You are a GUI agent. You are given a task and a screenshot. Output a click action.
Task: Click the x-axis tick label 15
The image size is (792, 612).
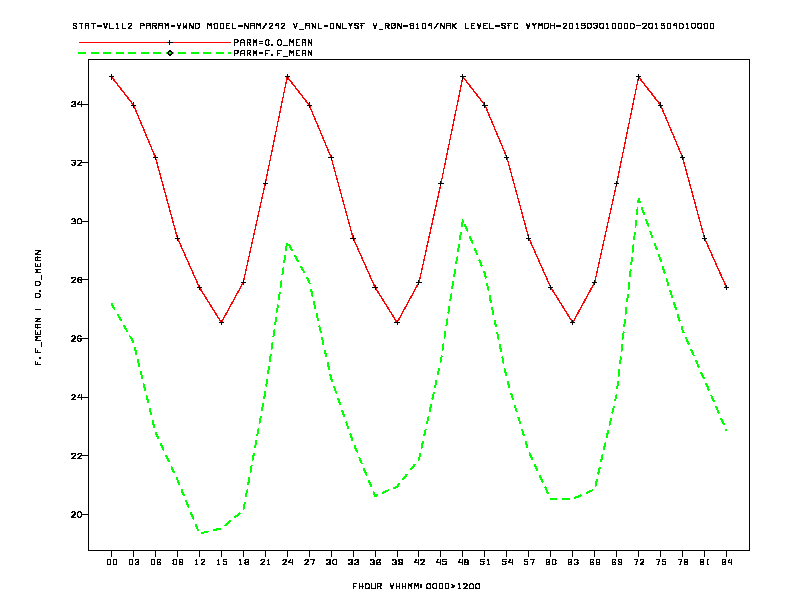click(221, 562)
